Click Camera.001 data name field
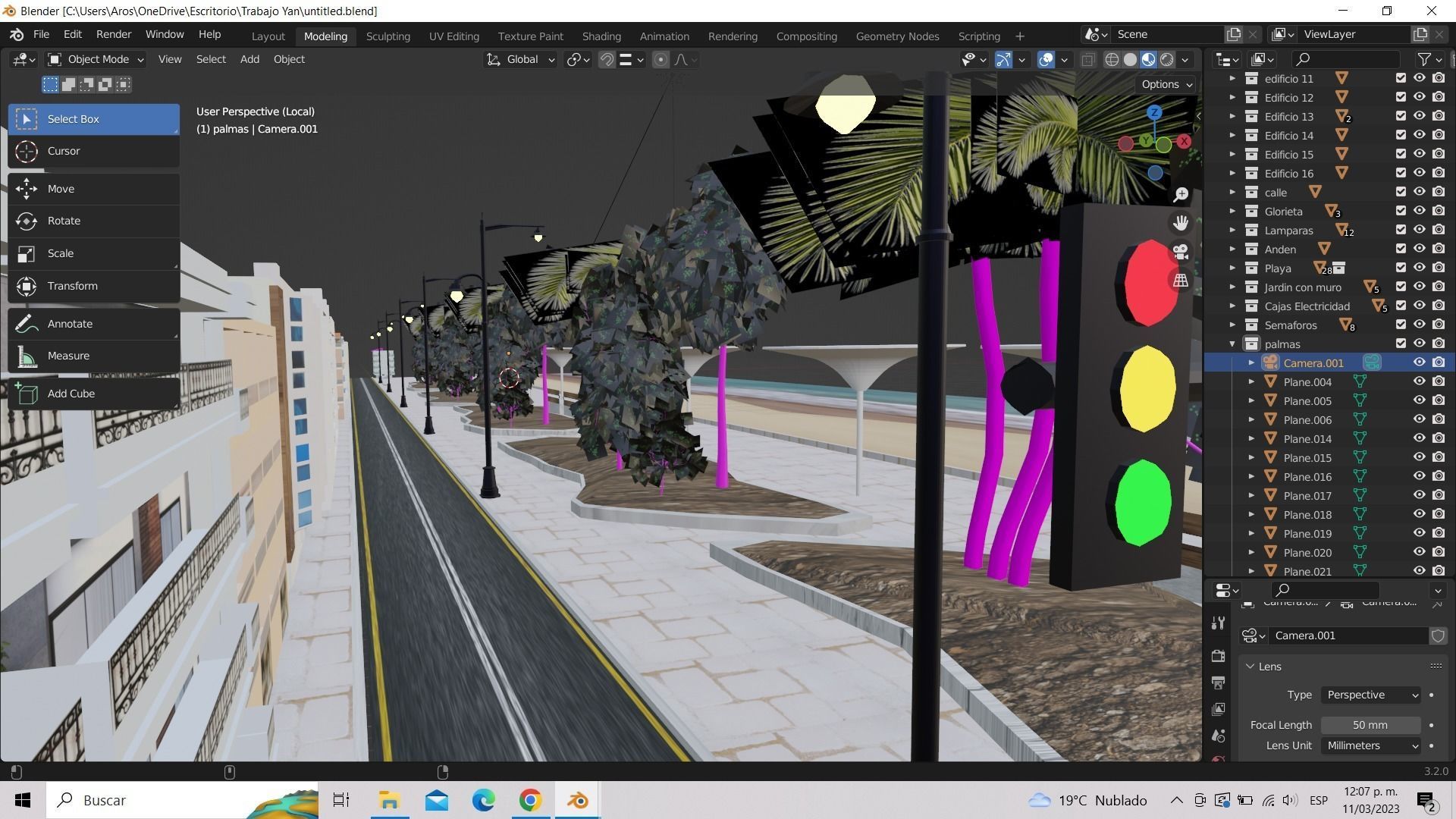The height and width of the screenshot is (819, 1456). click(1348, 636)
